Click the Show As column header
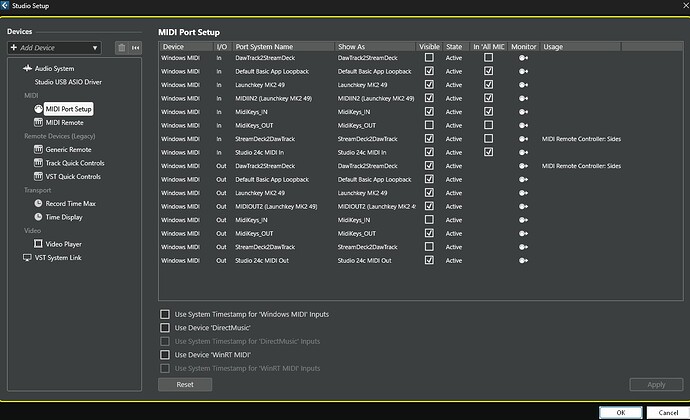The image size is (690, 420). click(x=375, y=47)
